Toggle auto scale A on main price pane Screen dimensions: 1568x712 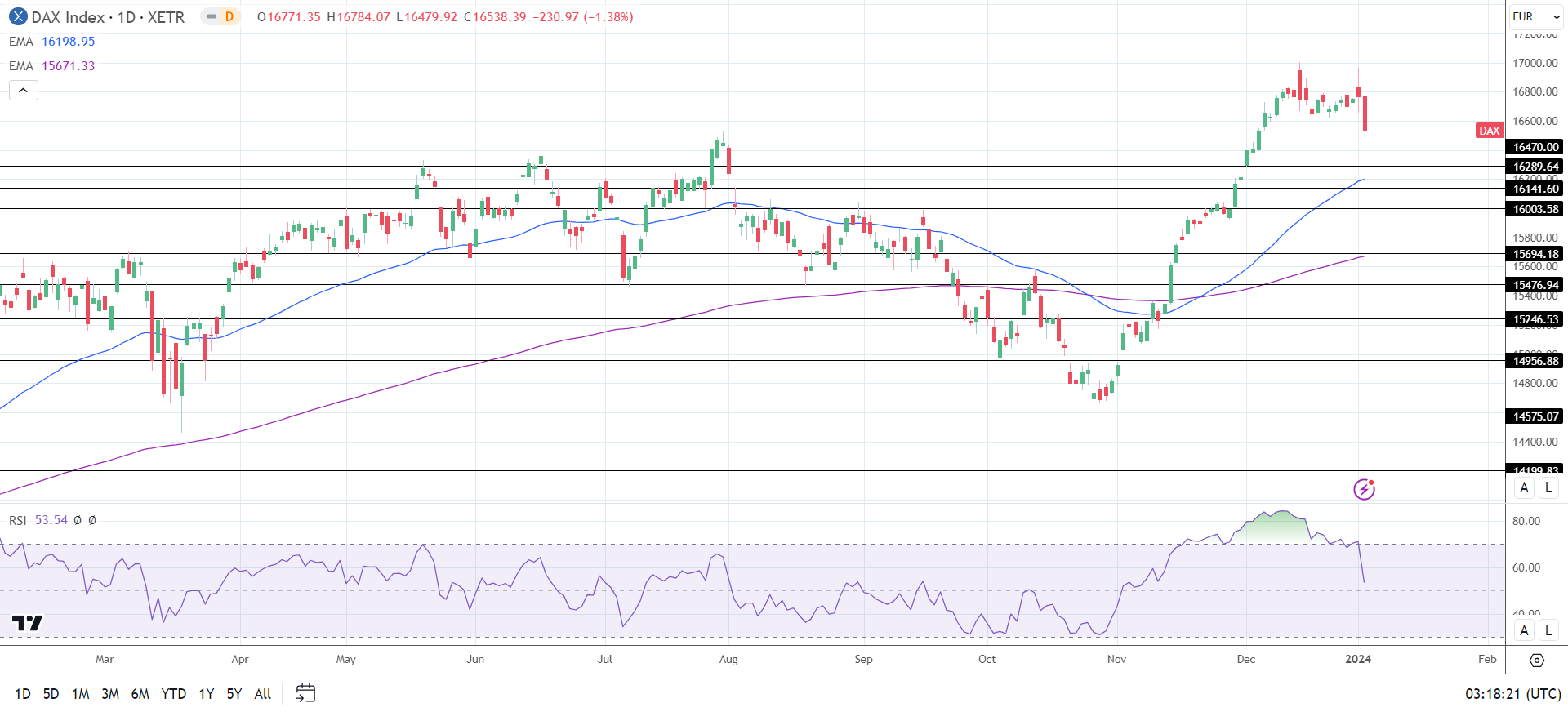(1524, 488)
